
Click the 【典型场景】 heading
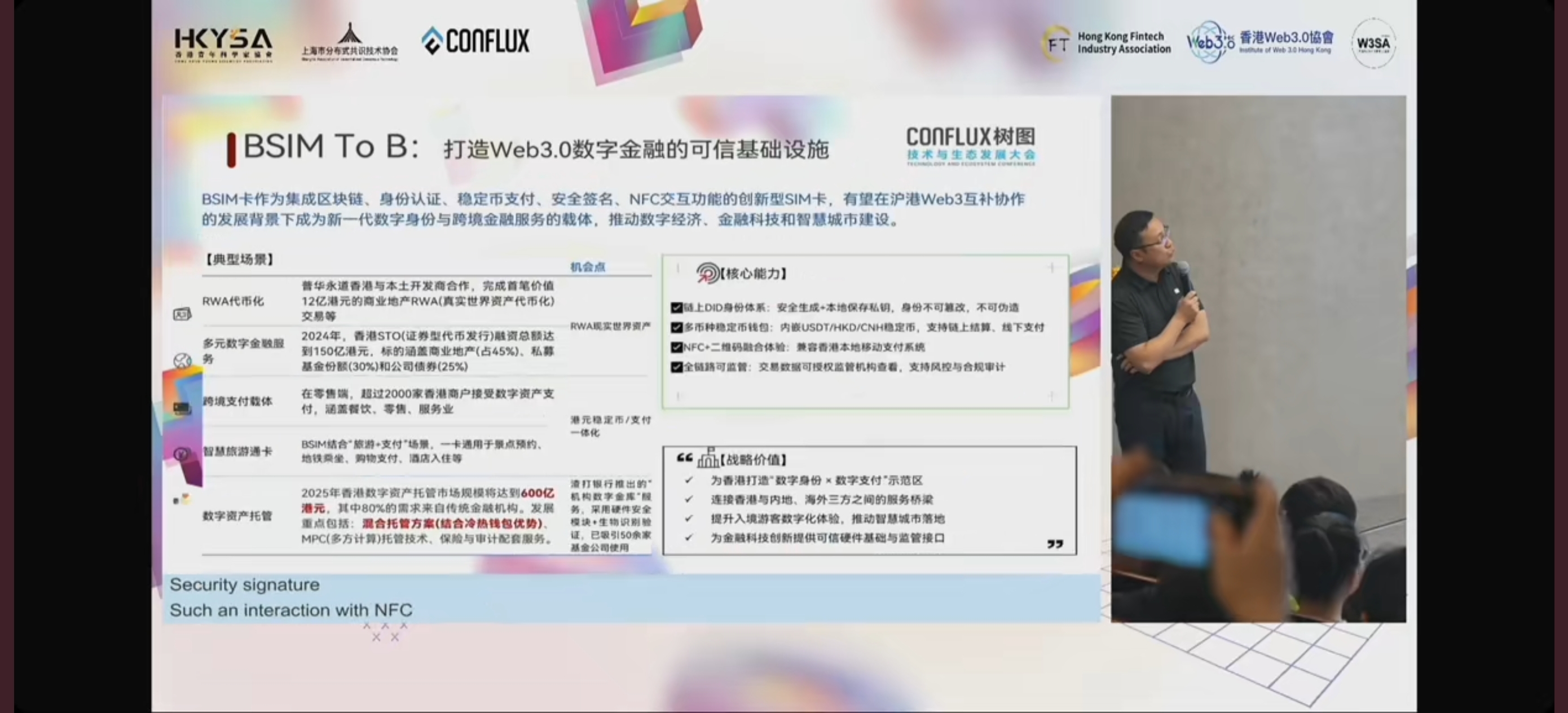pyautogui.click(x=239, y=260)
